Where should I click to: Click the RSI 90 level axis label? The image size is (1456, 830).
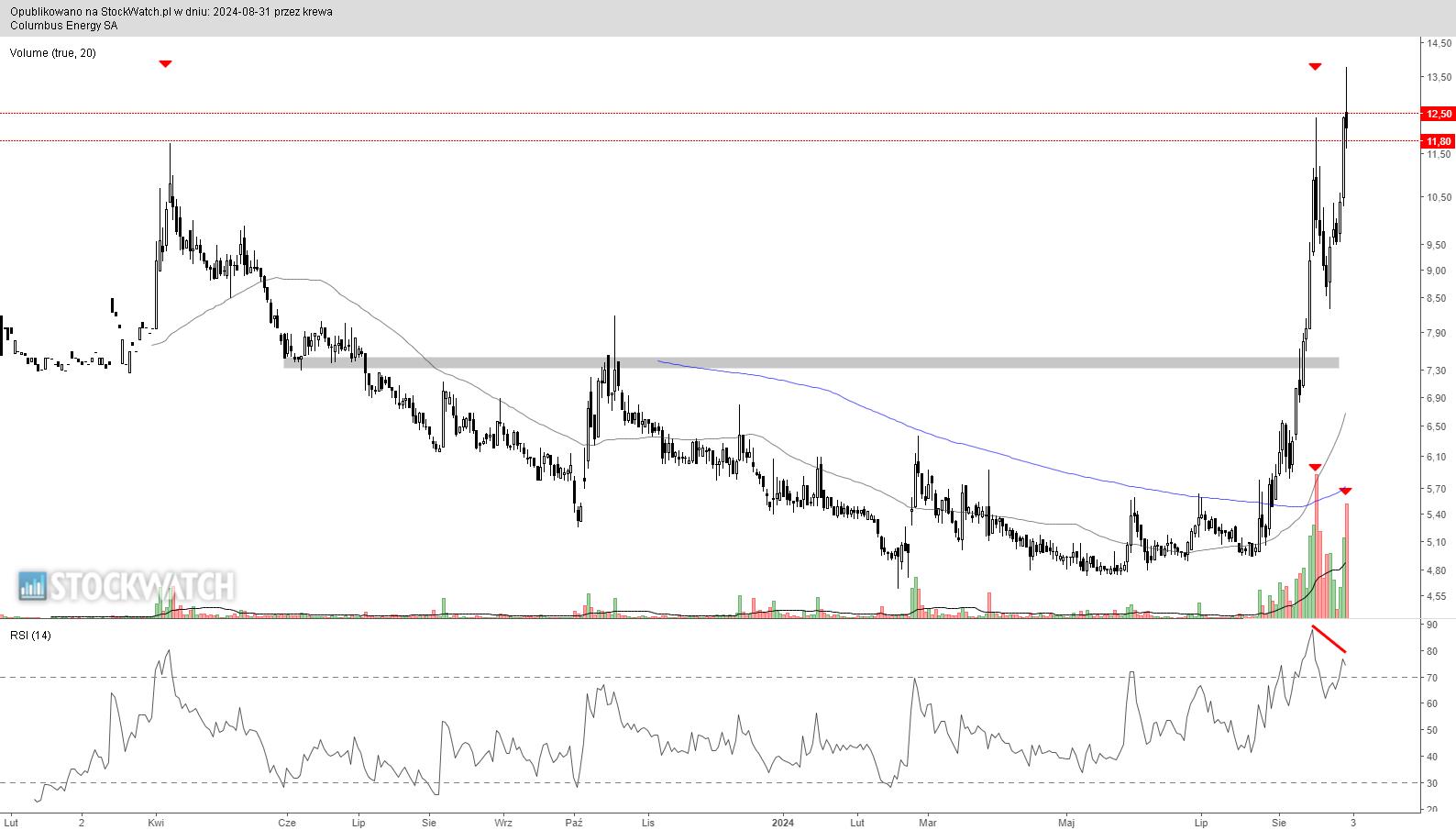tap(1433, 625)
